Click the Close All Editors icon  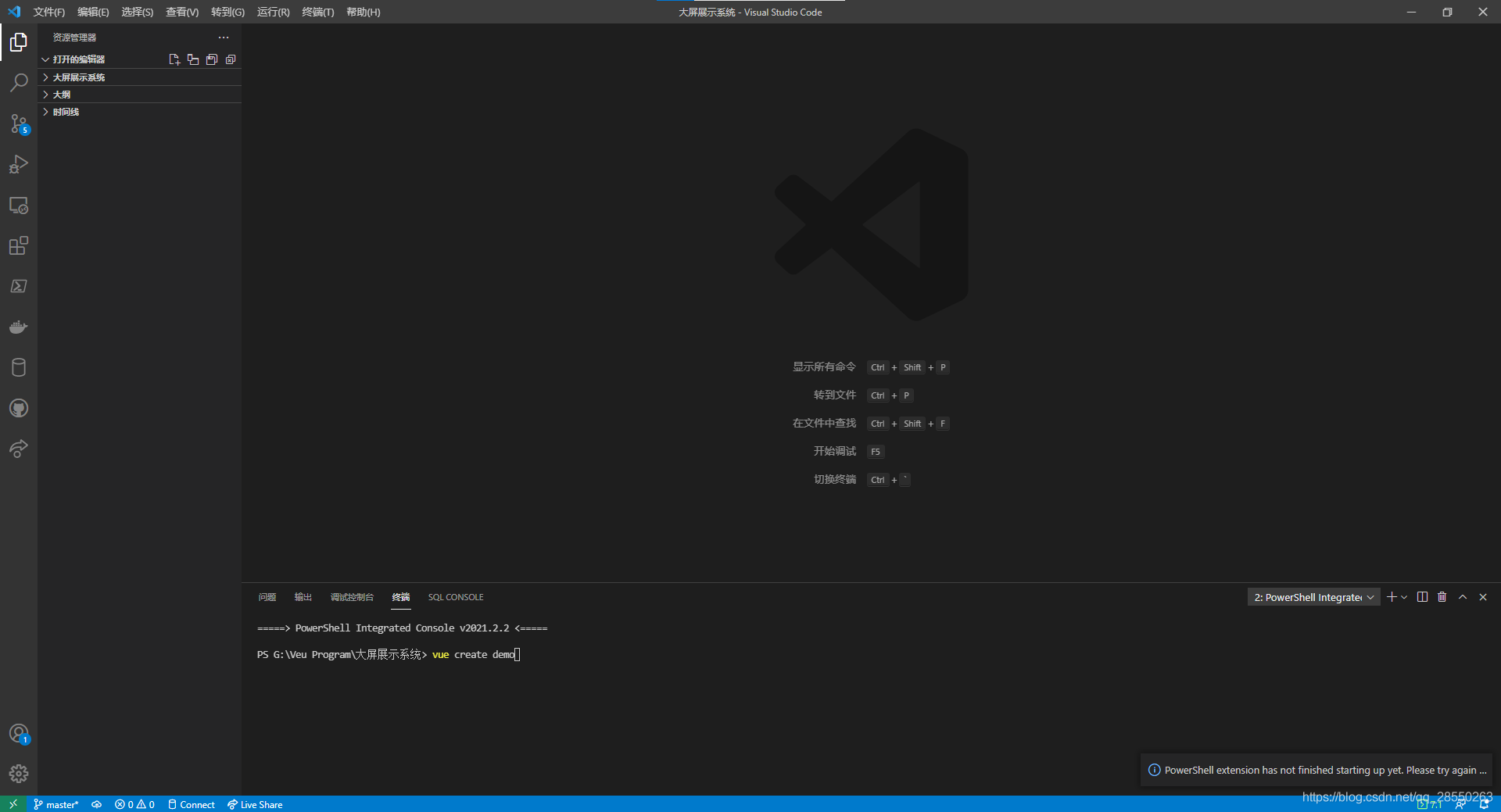(231, 59)
